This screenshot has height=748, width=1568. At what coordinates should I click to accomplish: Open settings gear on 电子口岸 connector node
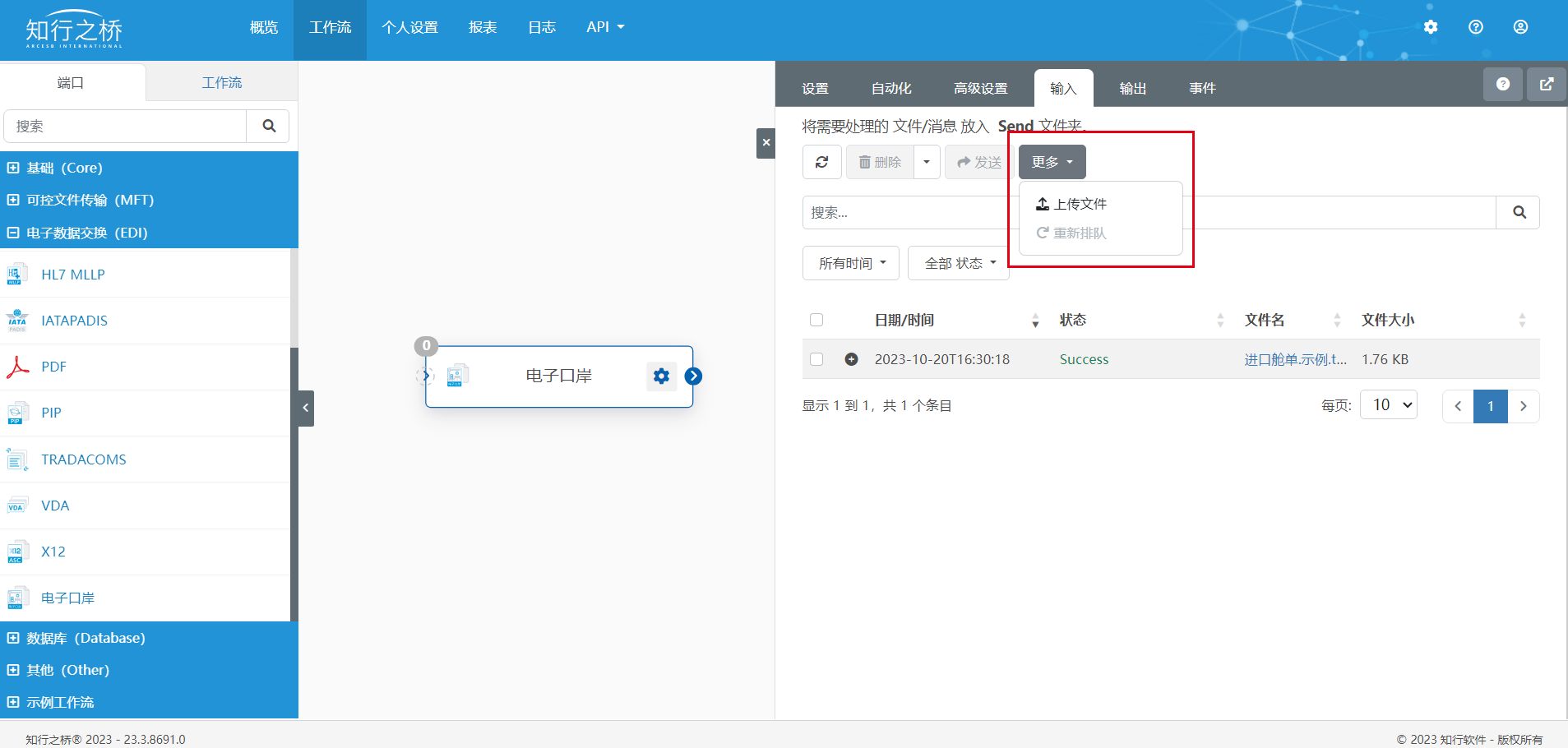(x=661, y=376)
